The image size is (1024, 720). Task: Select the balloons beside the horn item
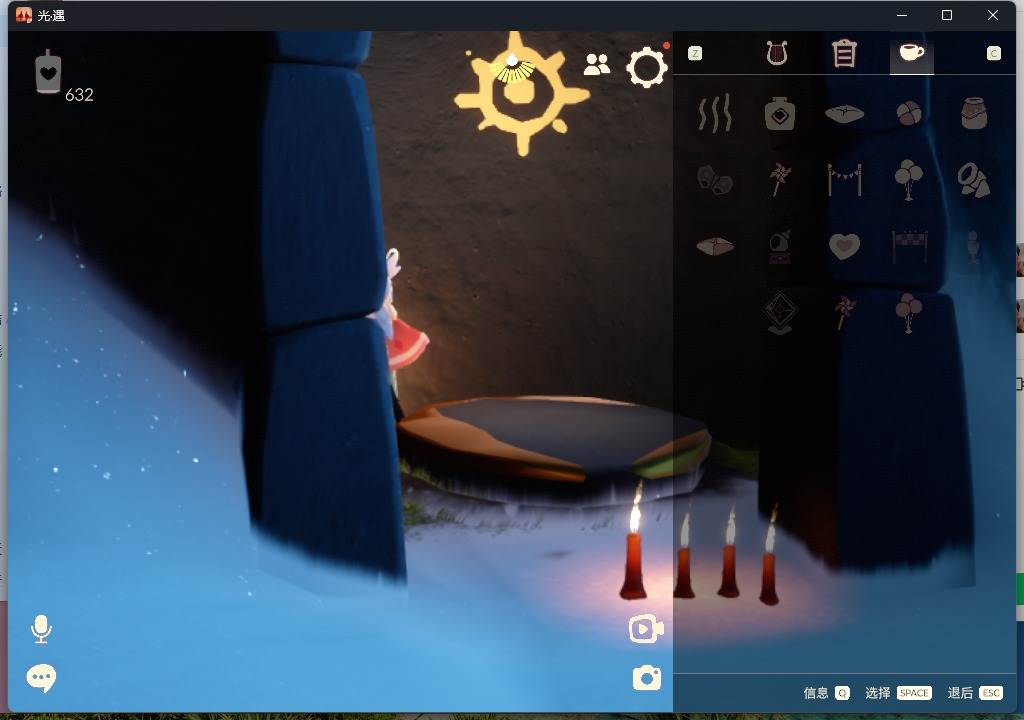point(908,180)
